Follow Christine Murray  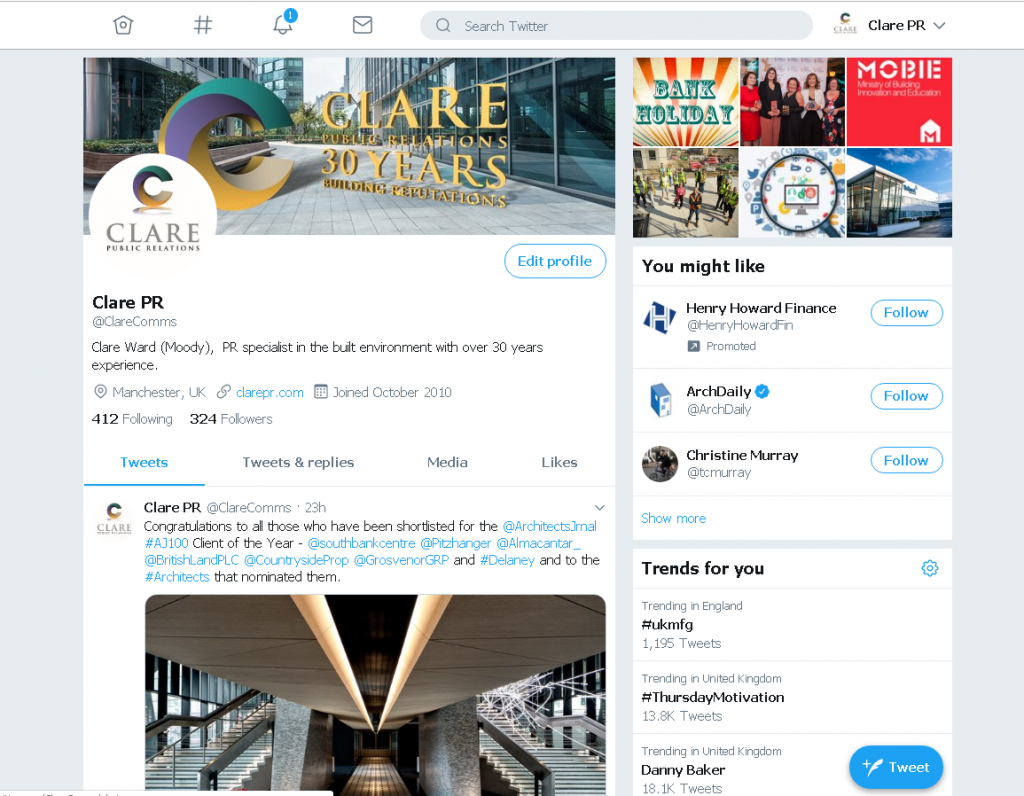tap(906, 460)
